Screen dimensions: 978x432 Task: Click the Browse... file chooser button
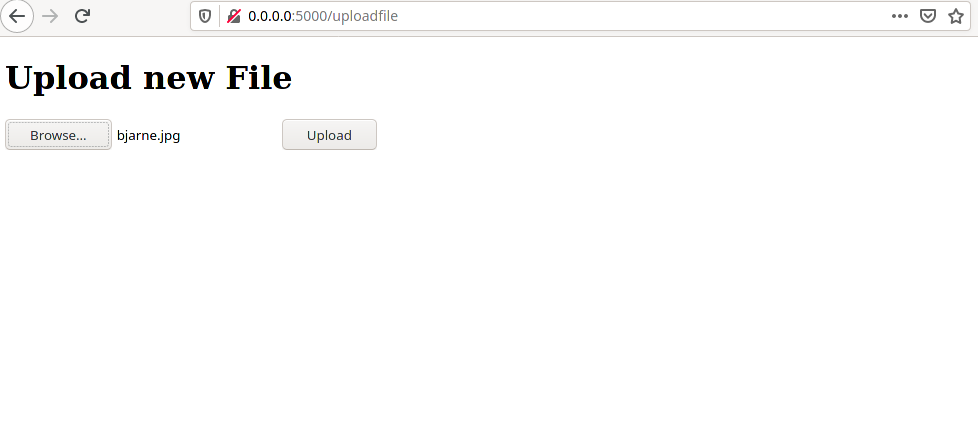59,135
